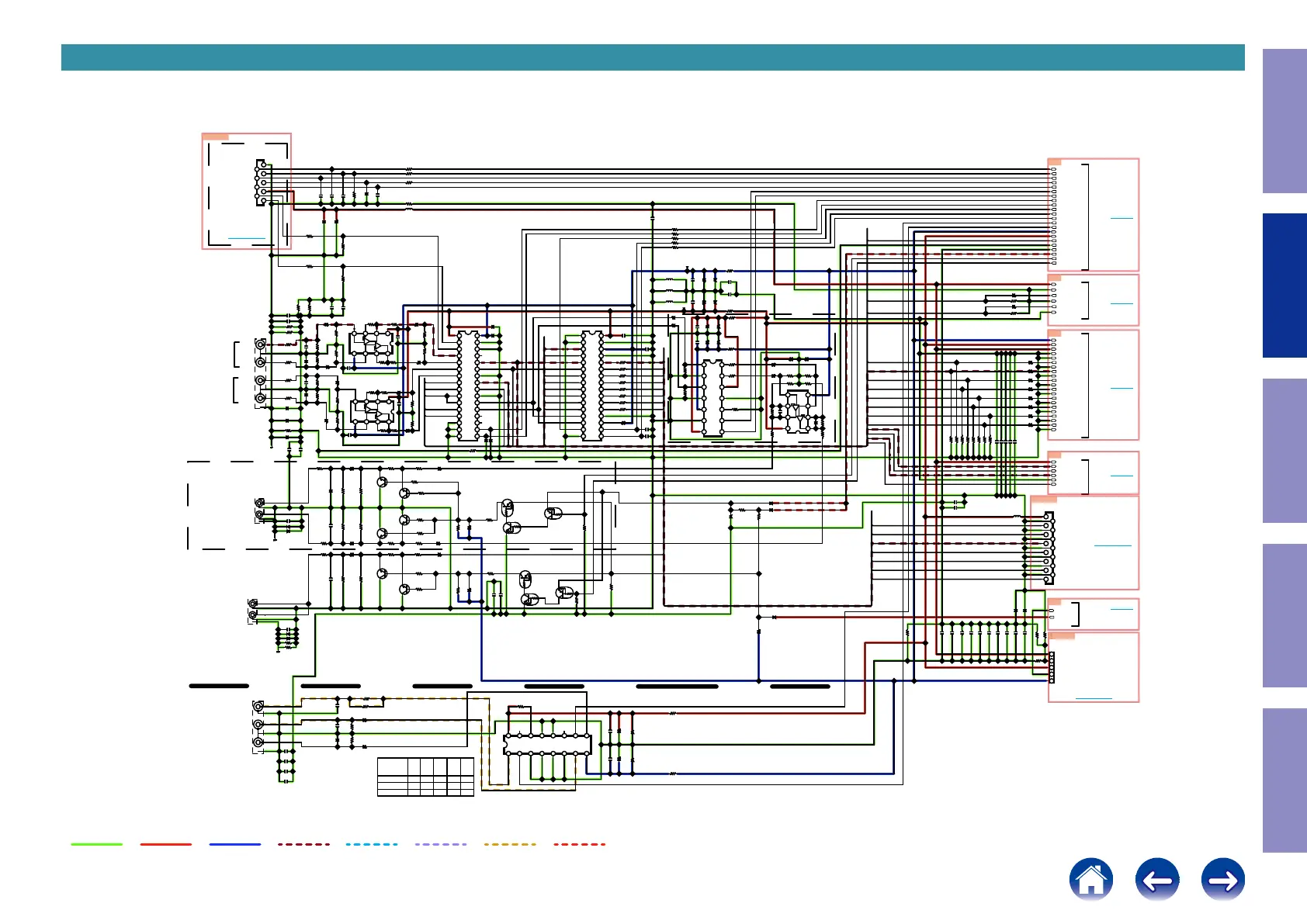Follow the cyan link in the top-left dashed connector box
Image resolution: width=1307 pixels, height=924 pixels.
point(246,238)
